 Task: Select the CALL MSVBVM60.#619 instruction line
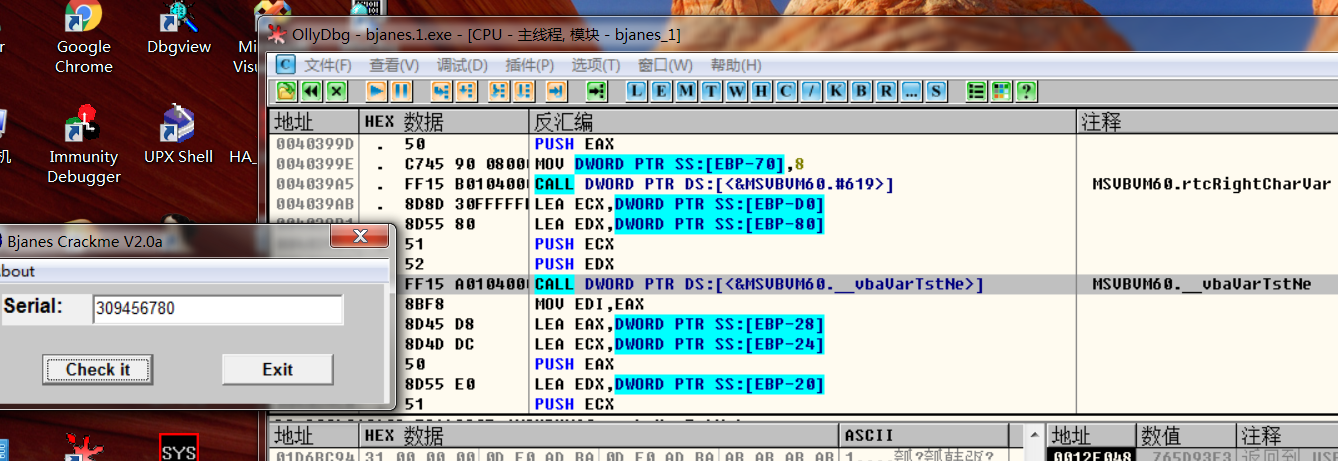[x=803, y=184]
